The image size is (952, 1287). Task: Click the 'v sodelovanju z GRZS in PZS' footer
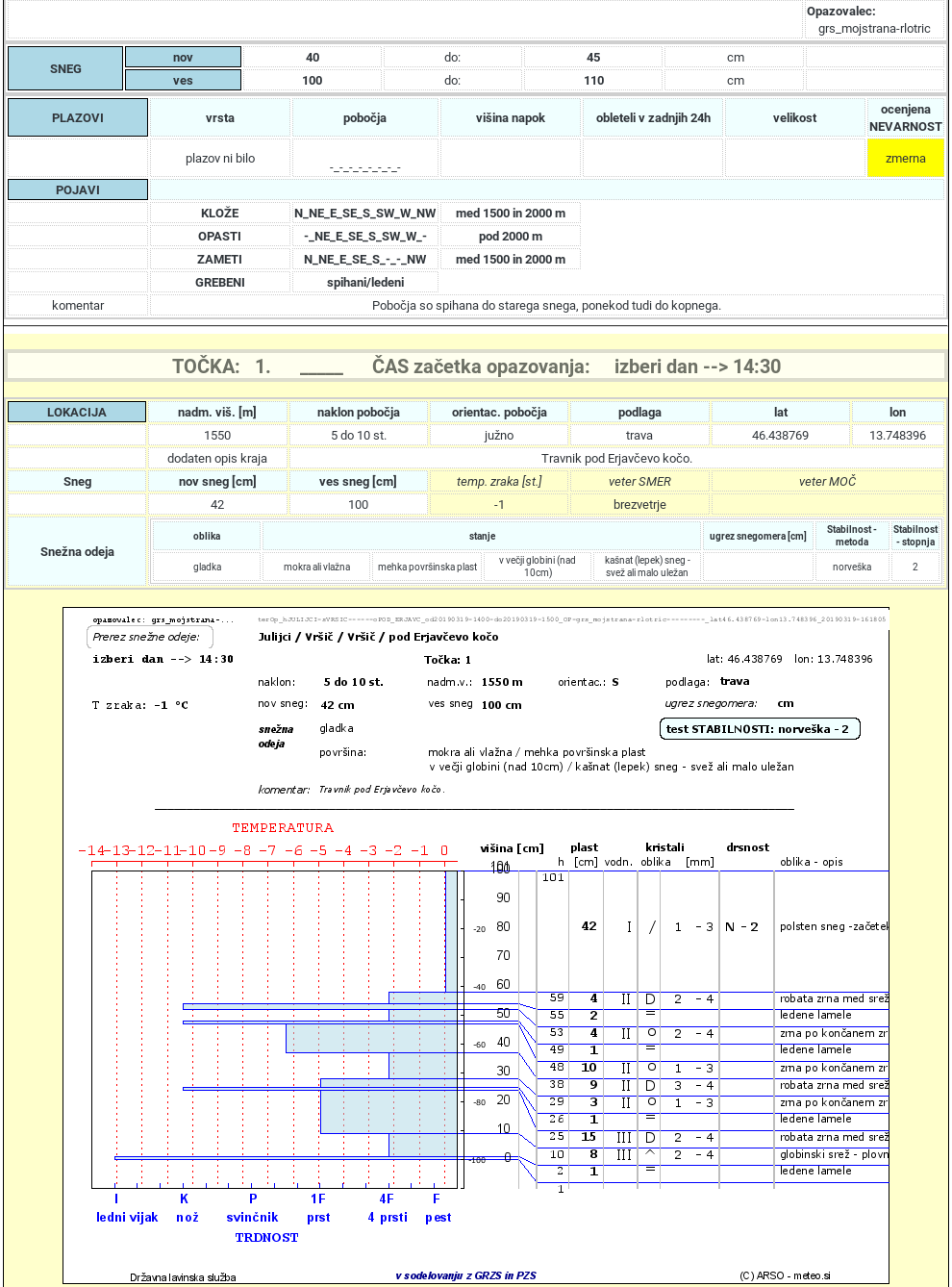tap(466, 1275)
